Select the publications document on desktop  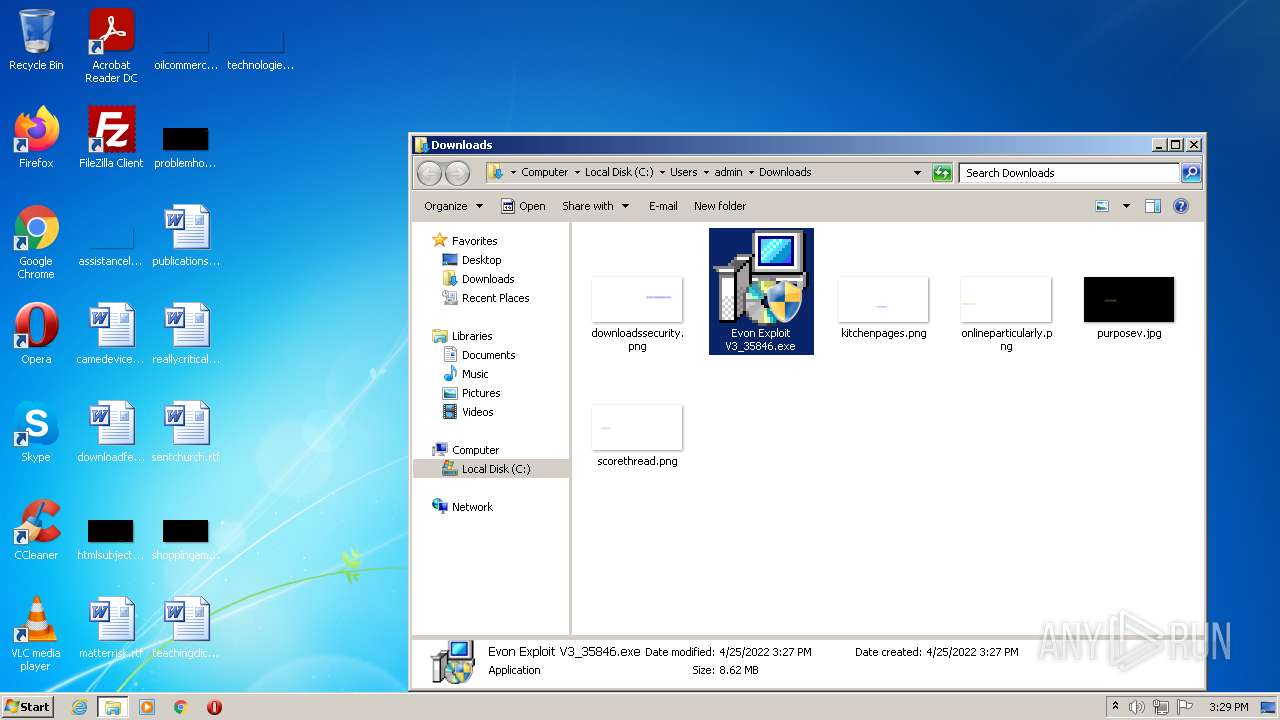point(186,236)
